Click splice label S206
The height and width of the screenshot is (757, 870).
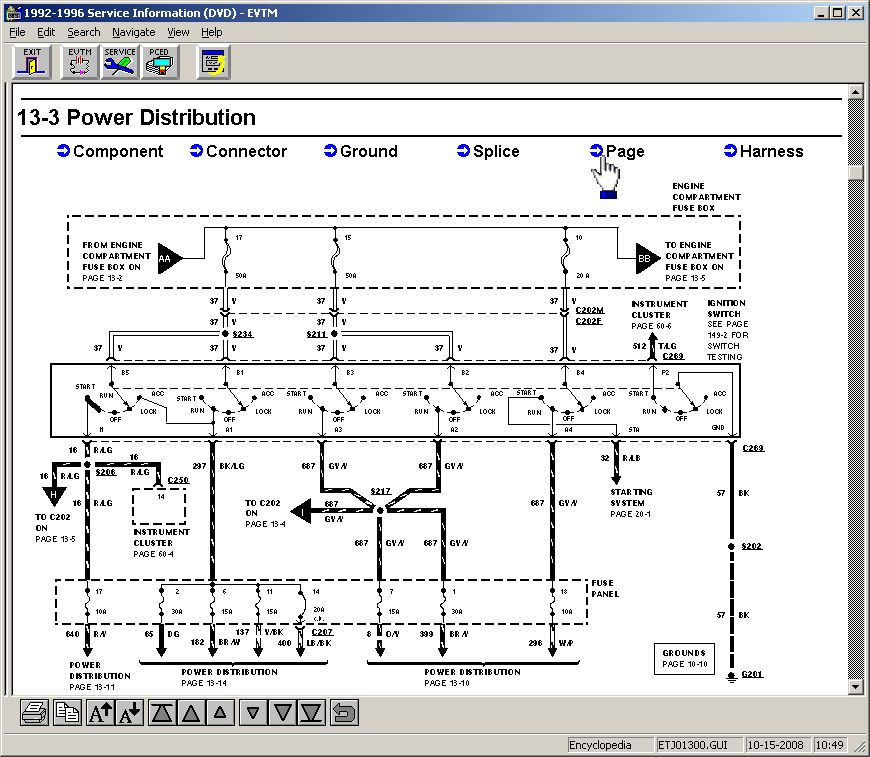coord(106,472)
